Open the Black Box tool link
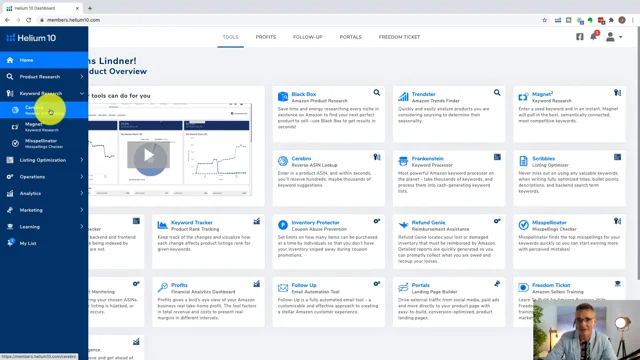The image size is (640, 360). (x=303, y=94)
